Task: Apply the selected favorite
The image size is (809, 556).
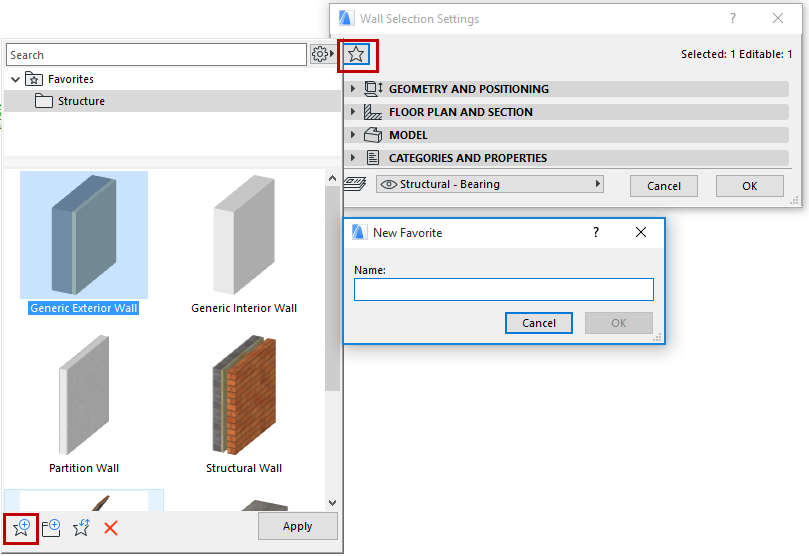Action: (298, 526)
